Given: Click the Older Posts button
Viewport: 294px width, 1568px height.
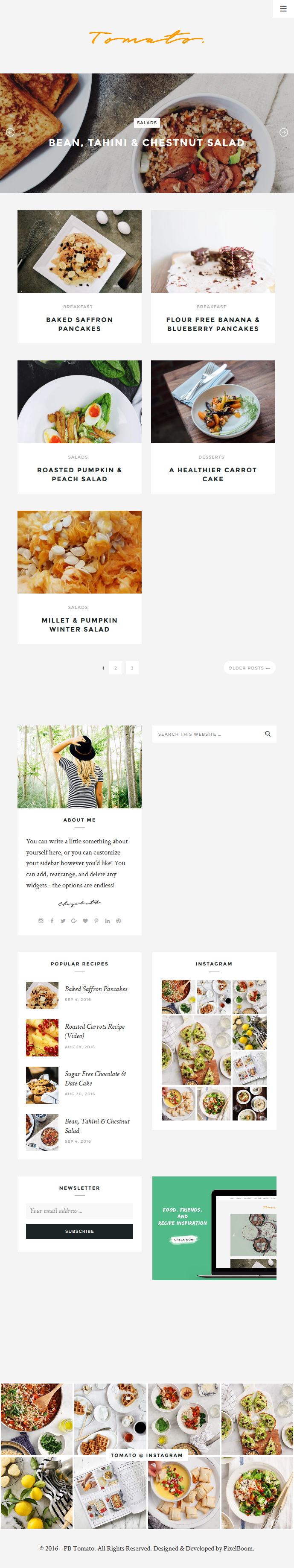Looking at the screenshot, I should point(250,668).
